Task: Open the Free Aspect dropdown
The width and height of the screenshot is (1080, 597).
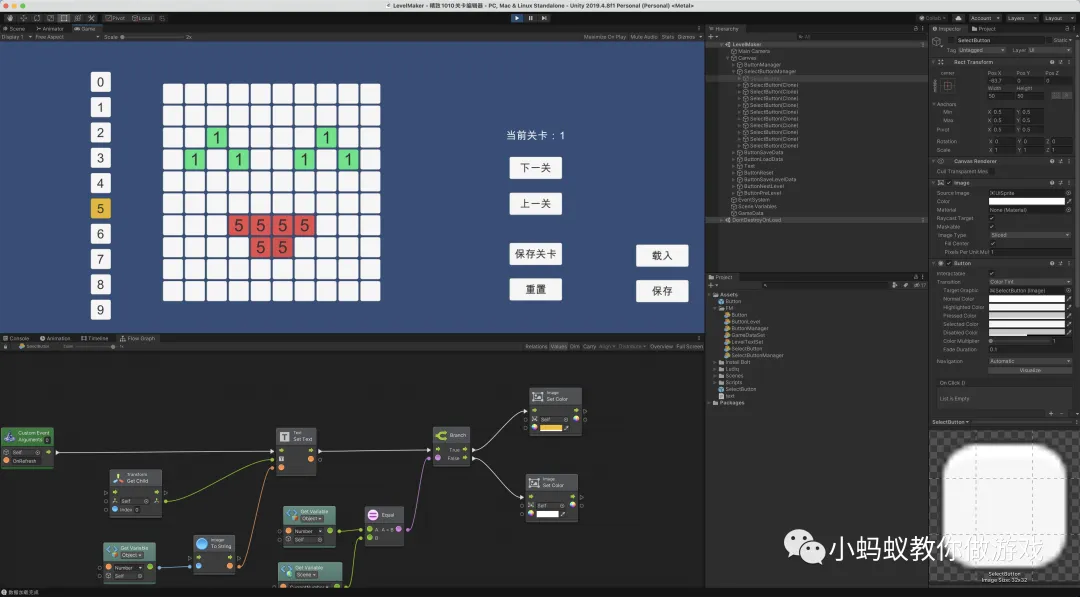Action: coord(67,37)
